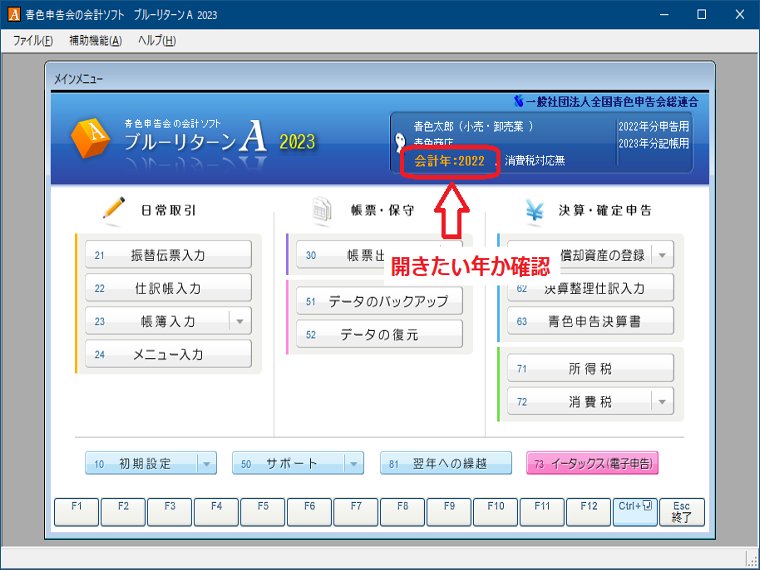Click the document icon beside 帳票・保守
The height and width of the screenshot is (570, 760).
[x=322, y=210]
